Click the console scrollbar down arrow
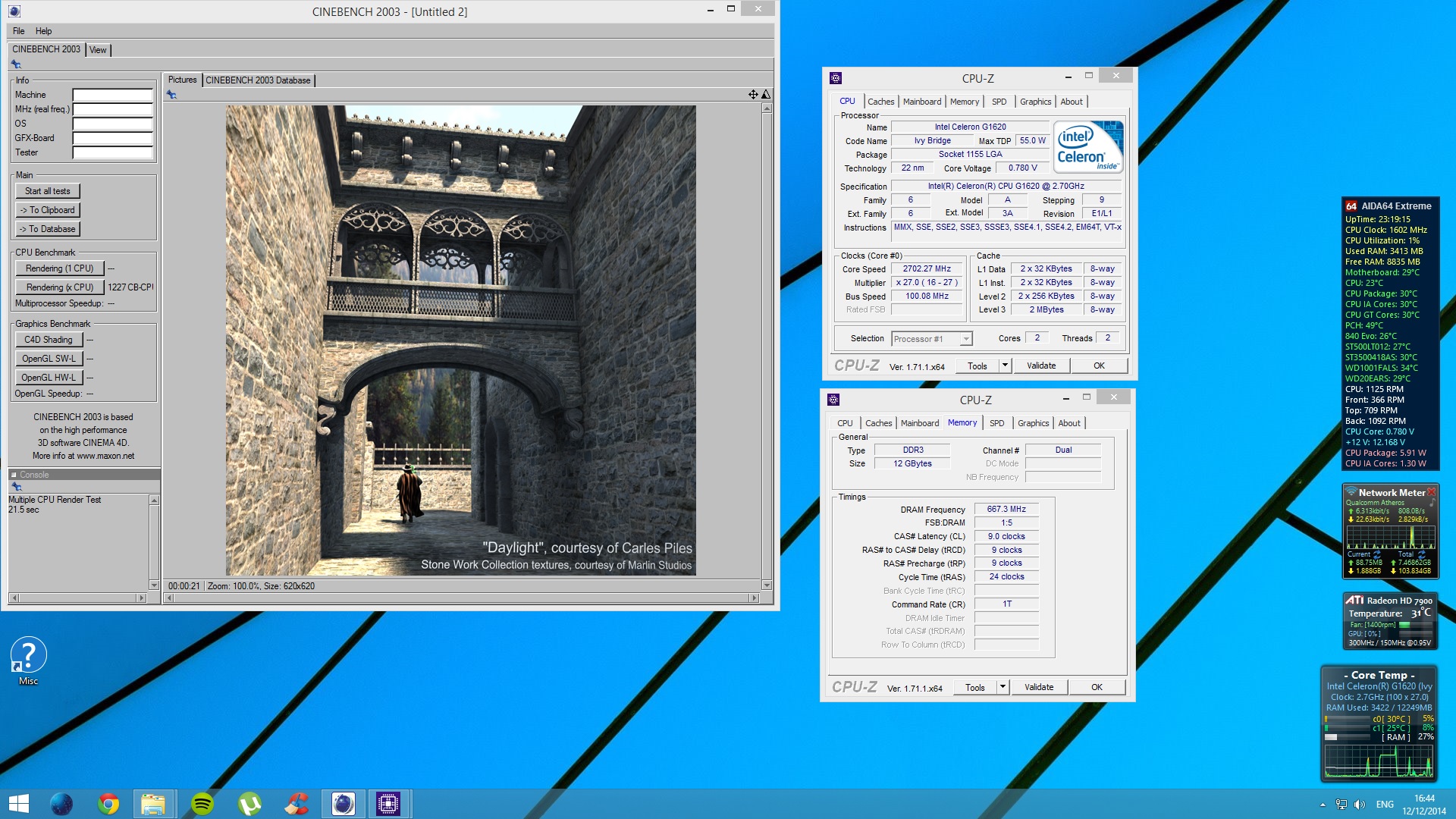The height and width of the screenshot is (819, 1456). pyautogui.click(x=154, y=585)
